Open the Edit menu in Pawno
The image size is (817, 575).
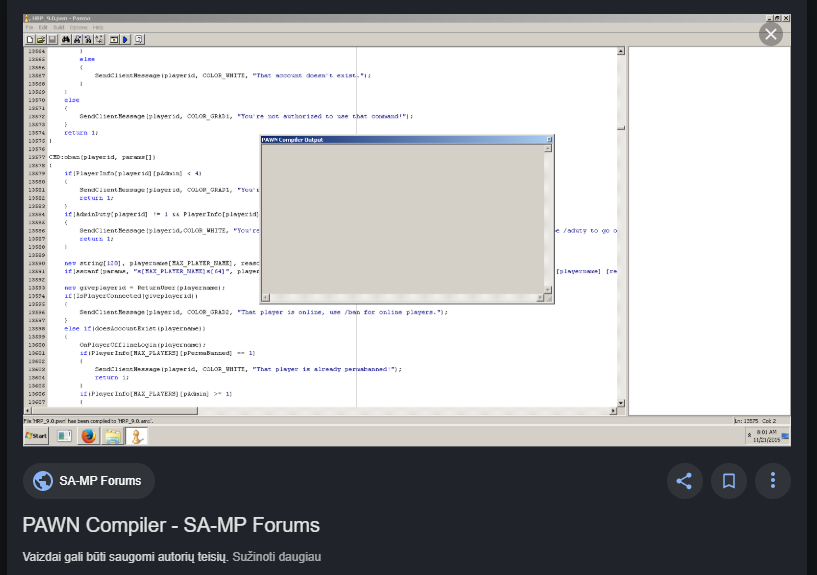point(43,28)
